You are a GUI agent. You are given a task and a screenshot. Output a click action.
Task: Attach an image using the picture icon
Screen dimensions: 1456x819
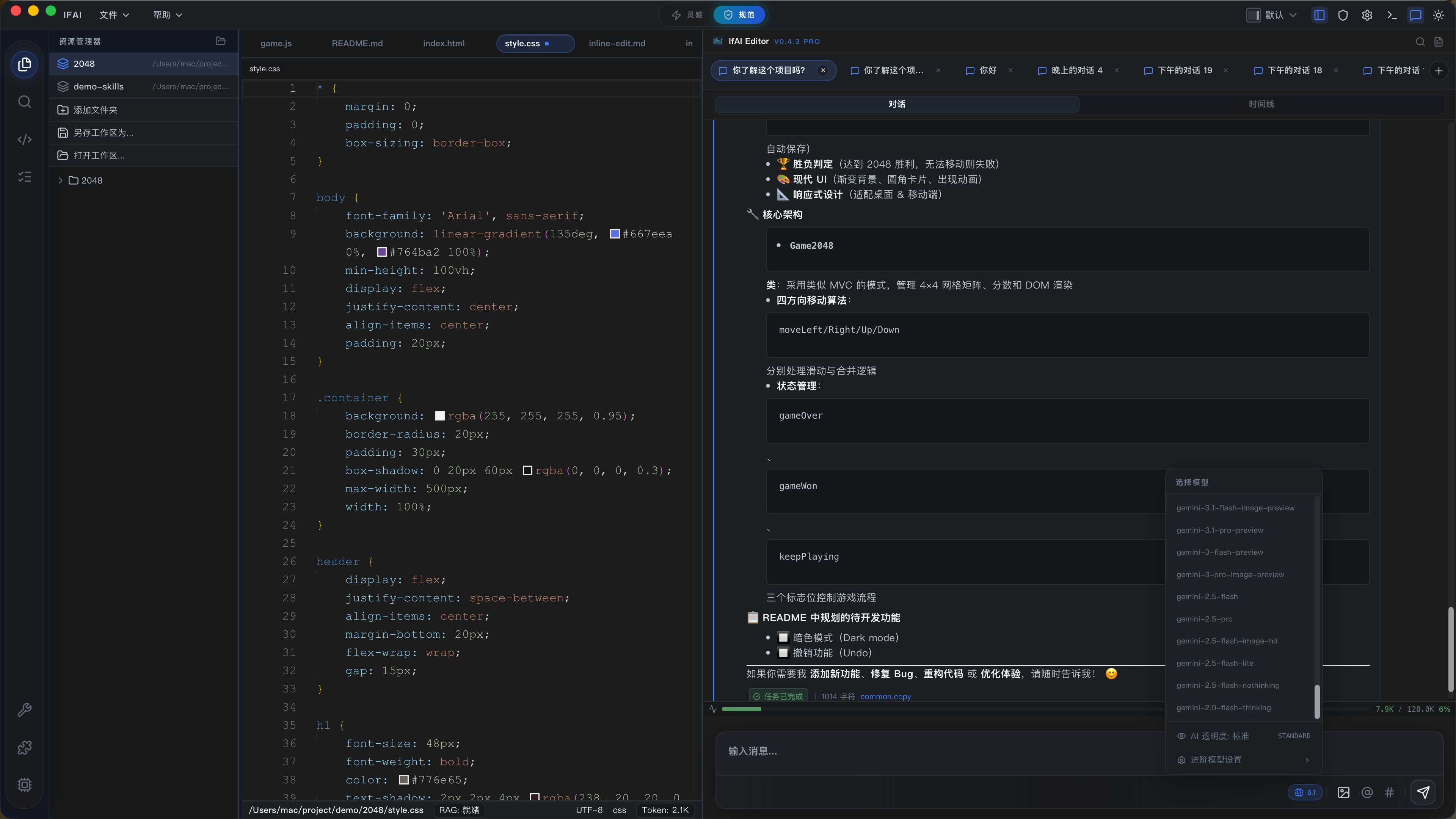pyautogui.click(x=1343, y=792)
